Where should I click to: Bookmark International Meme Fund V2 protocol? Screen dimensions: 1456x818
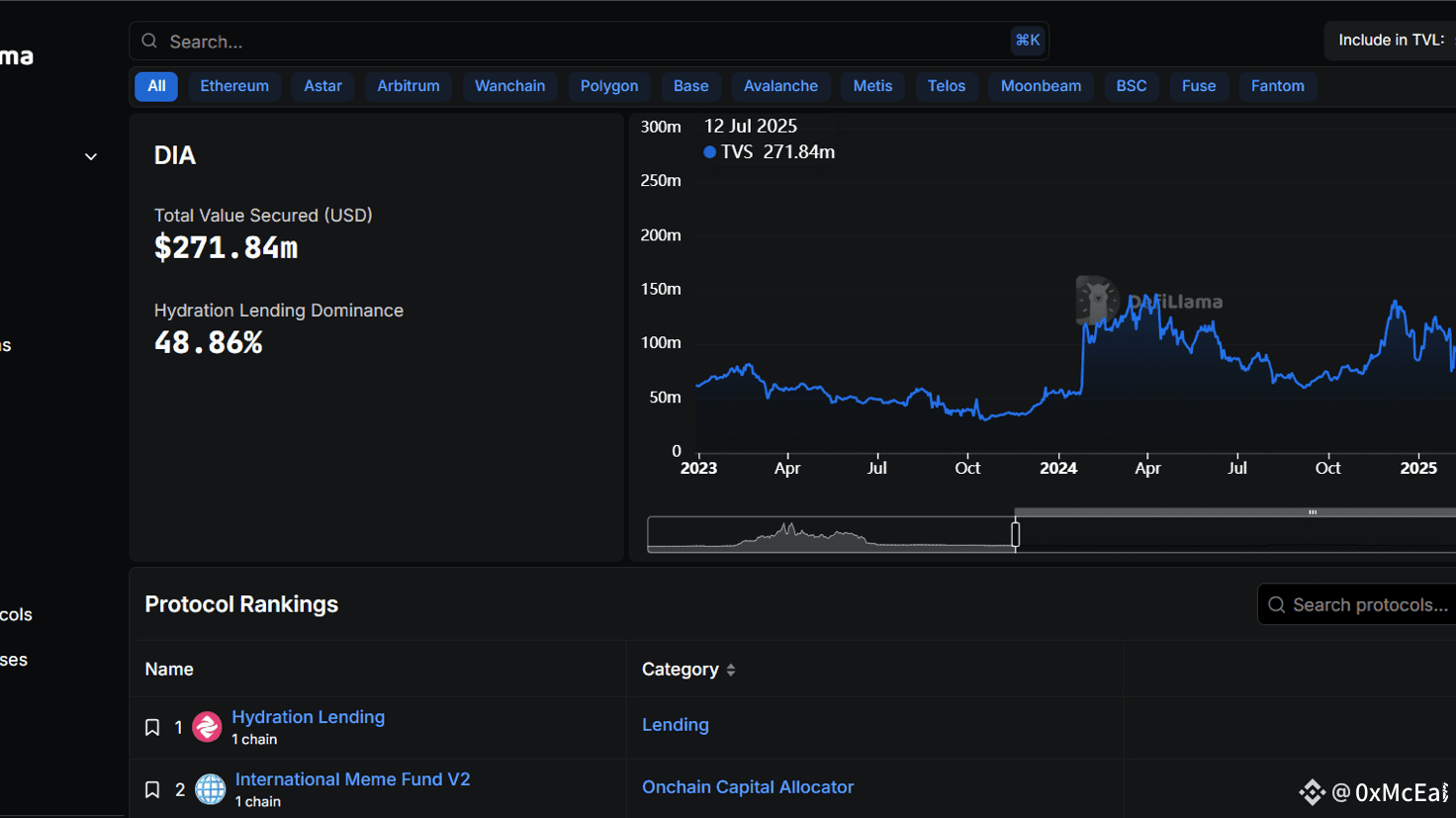(x=152, y=790)
